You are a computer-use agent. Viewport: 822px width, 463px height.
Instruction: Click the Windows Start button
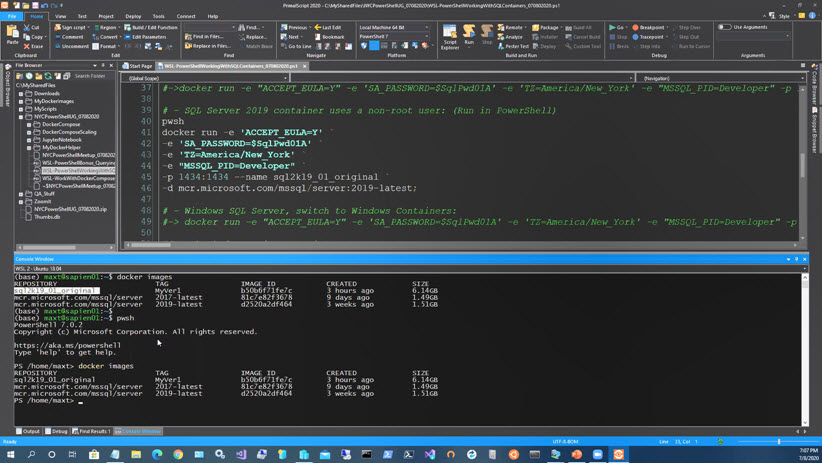(x=10, y=455)
